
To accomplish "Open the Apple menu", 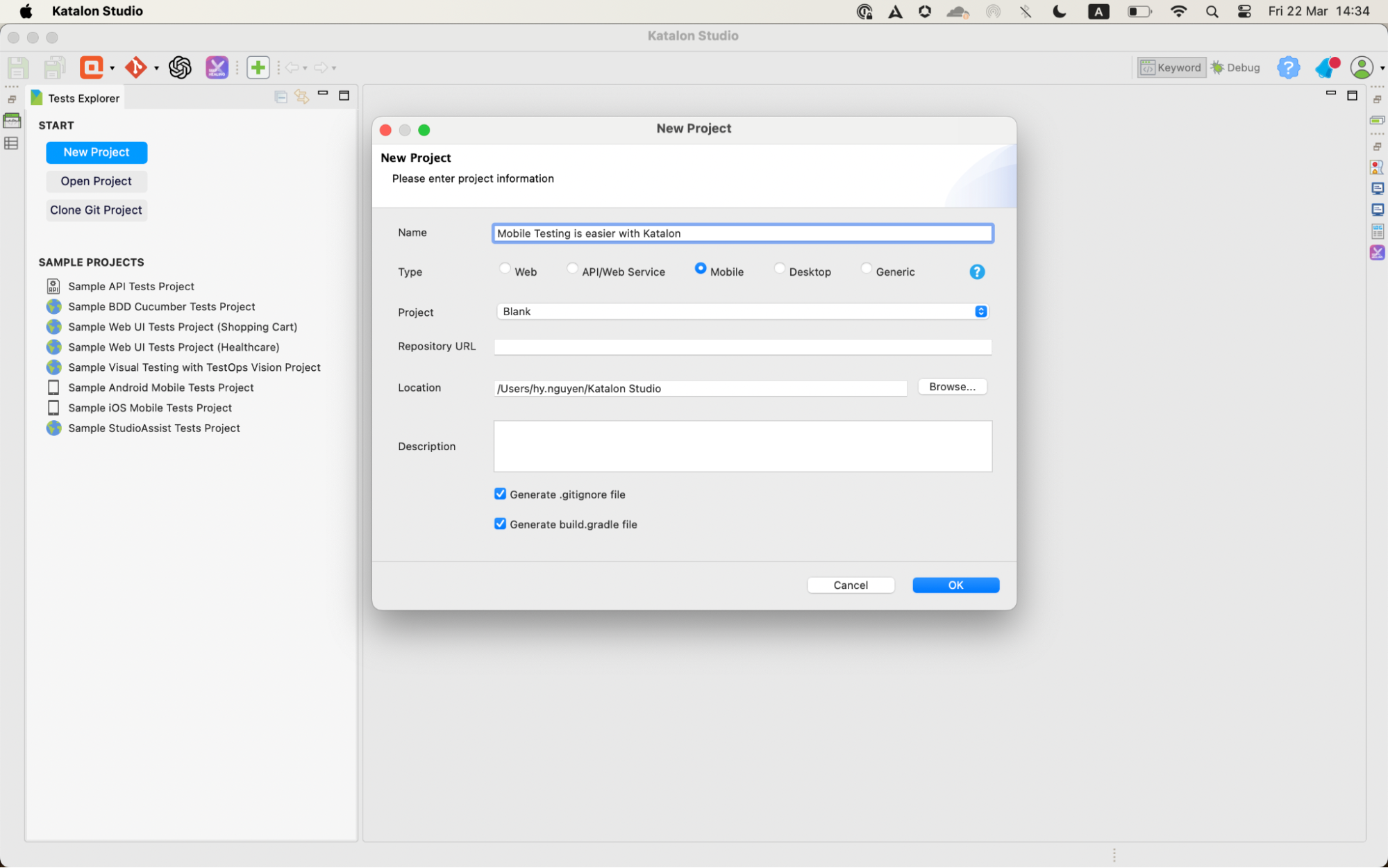I will click(26, 11).
